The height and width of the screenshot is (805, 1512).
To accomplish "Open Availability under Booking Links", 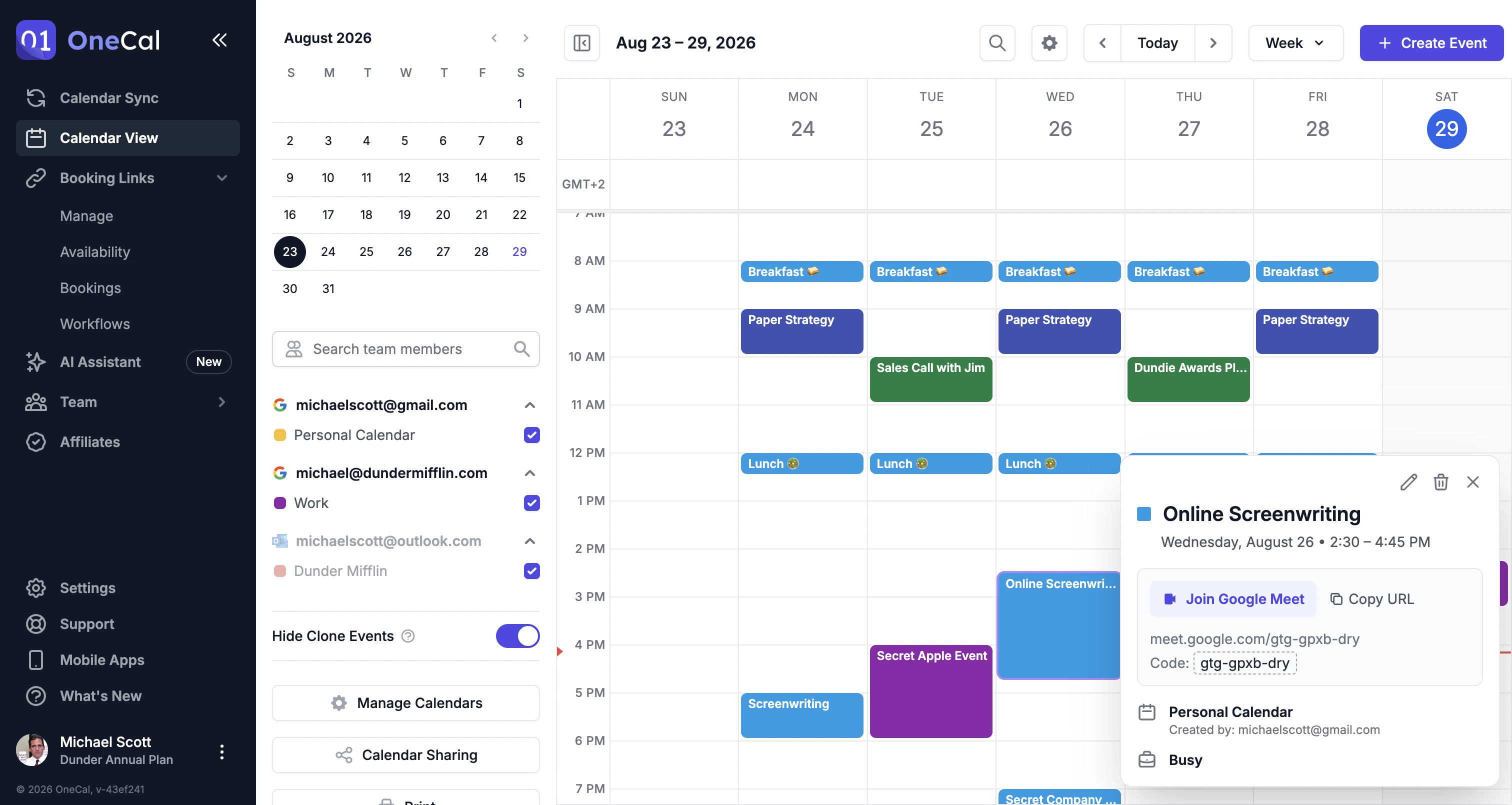I will pyautogui.click(x=95, y=252).
